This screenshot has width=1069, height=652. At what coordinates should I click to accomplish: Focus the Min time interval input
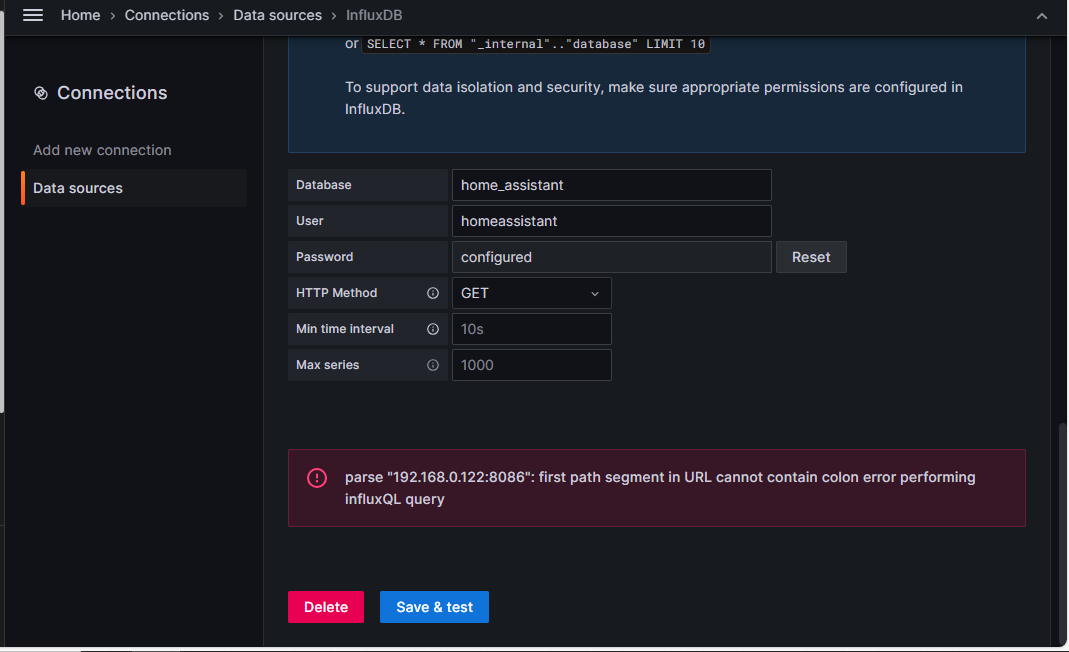point(532,329)
